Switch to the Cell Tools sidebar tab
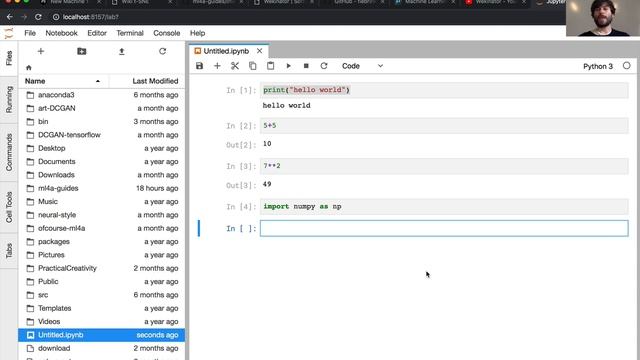The image size is (640, 360). [x=9, y=207]
